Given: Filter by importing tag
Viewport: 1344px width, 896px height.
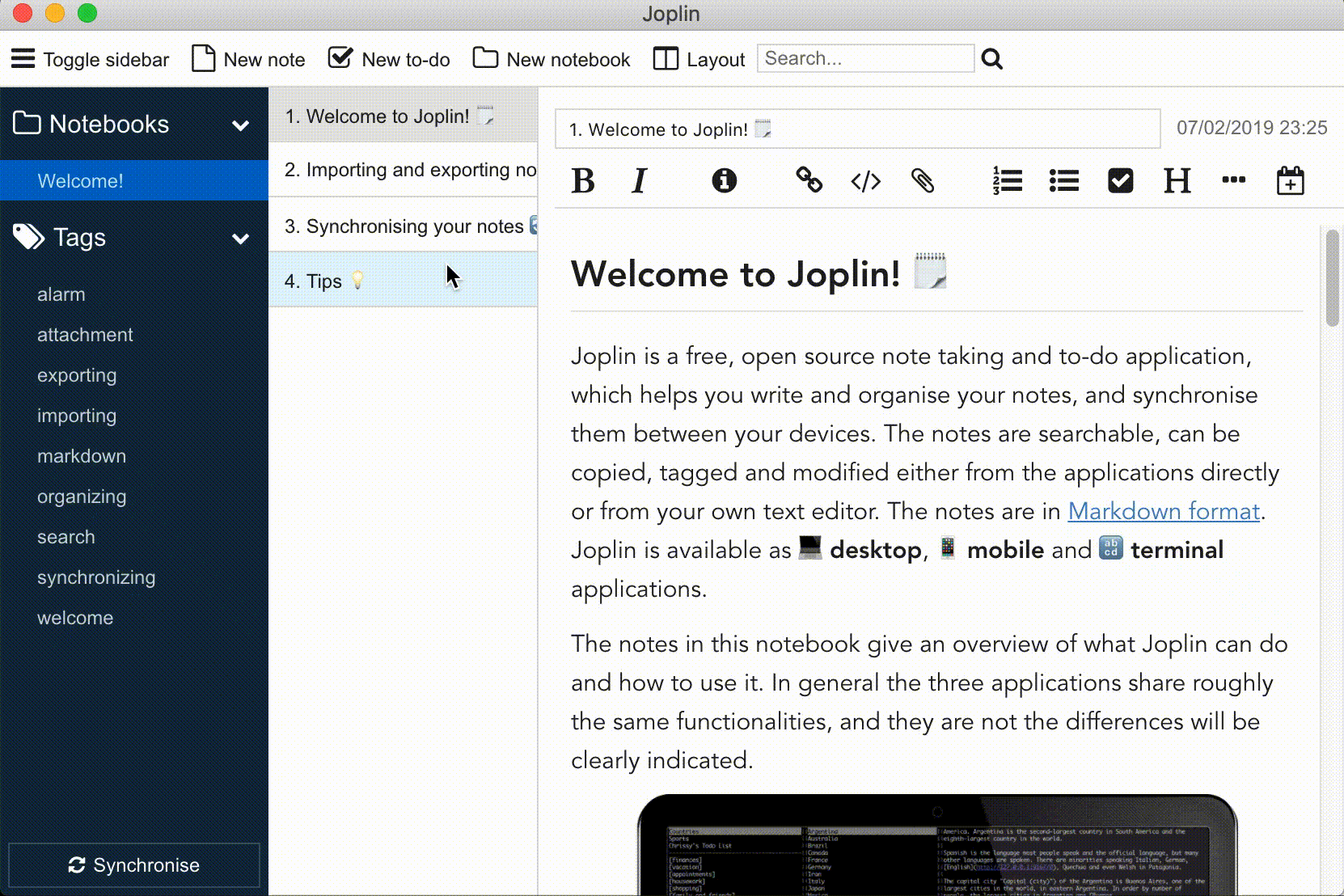Looking at the screenshot, I should tap(77, 416).
